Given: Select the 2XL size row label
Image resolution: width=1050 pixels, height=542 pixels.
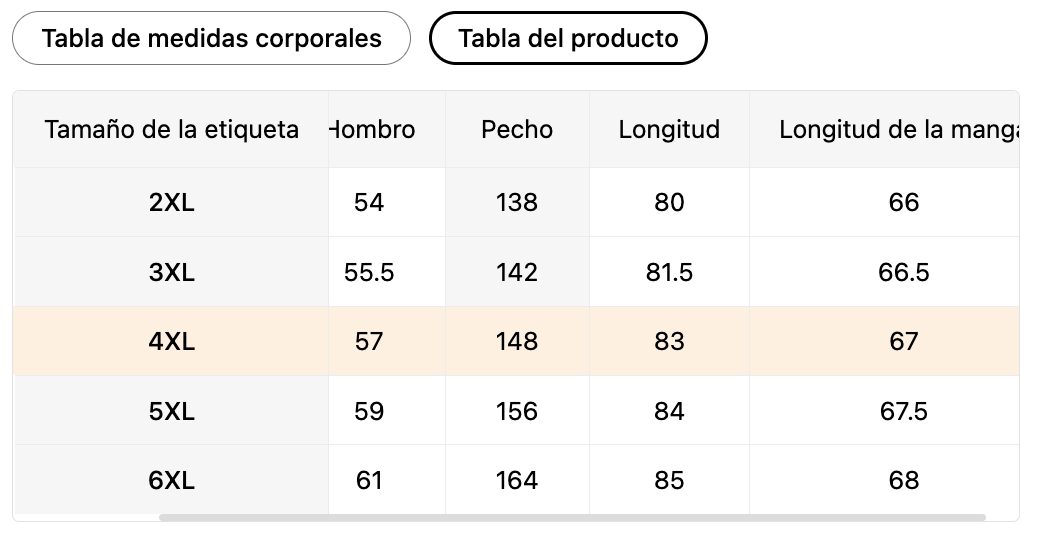Looking at the screenshot, I should tap(171, 202).
